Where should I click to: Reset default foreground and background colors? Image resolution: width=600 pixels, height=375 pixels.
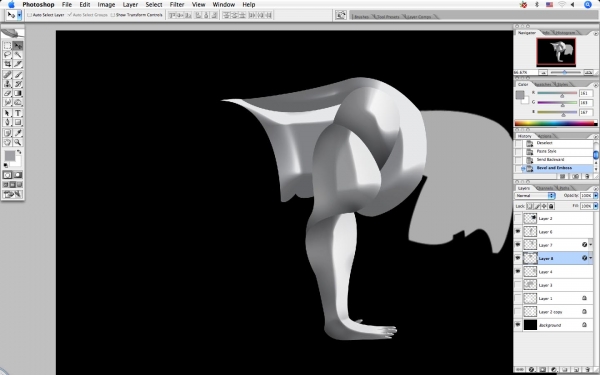click(5, 165)
